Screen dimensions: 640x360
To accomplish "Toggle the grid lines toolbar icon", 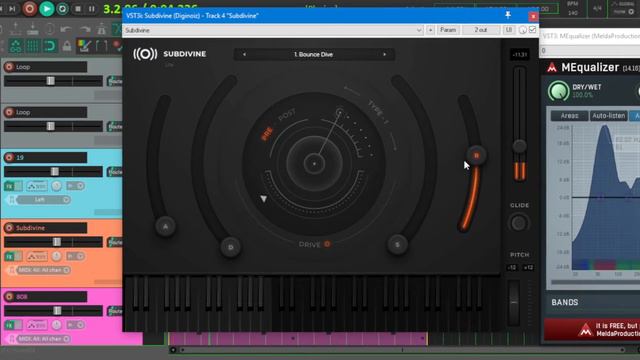I will click(x=33, y=46).
